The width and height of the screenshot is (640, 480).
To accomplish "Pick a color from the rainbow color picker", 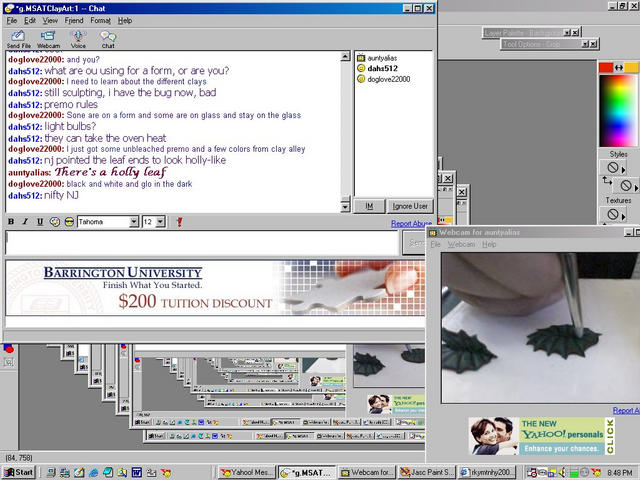I will coord(618,110).
